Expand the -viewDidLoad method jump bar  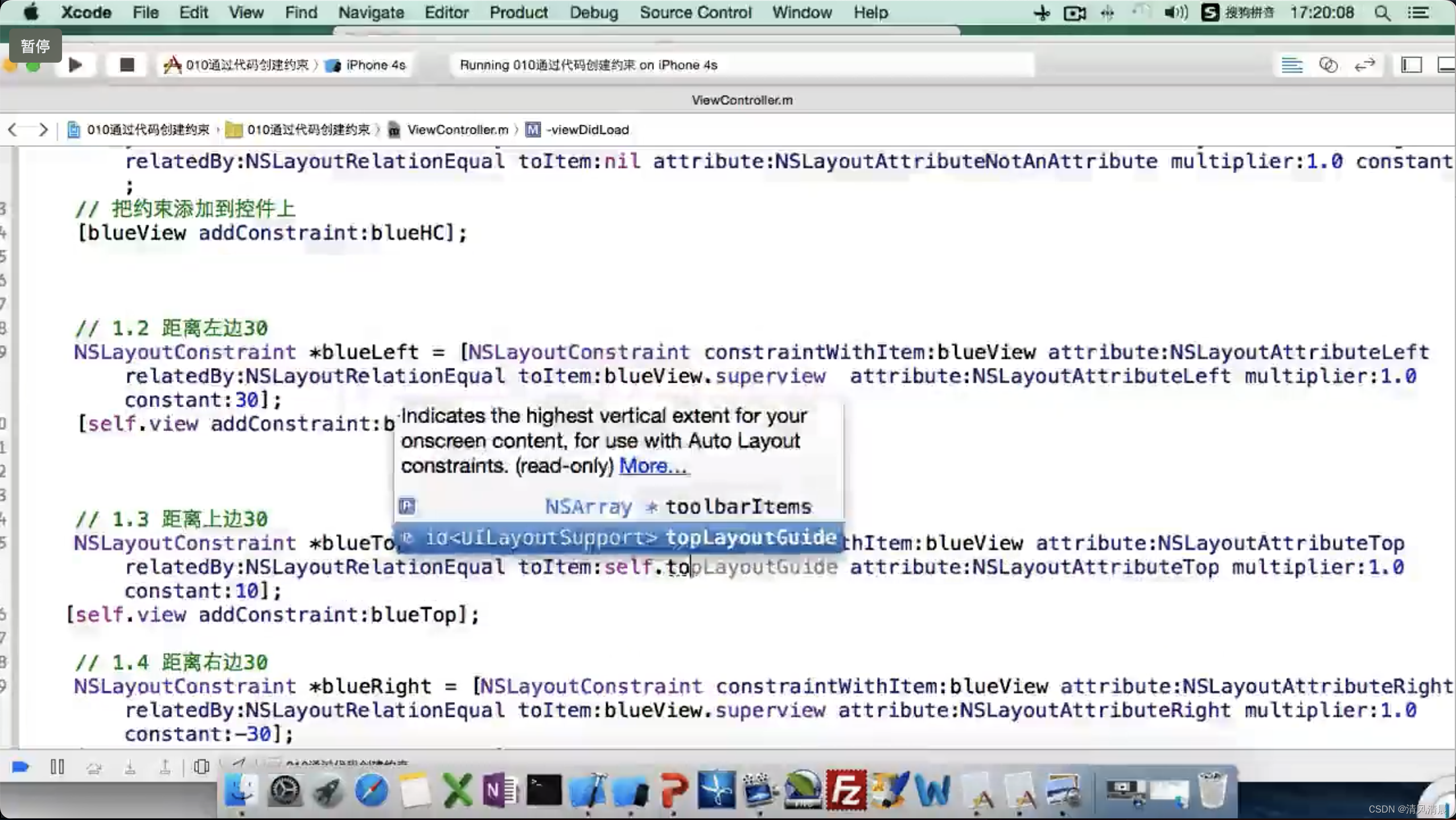click(586, 130)
